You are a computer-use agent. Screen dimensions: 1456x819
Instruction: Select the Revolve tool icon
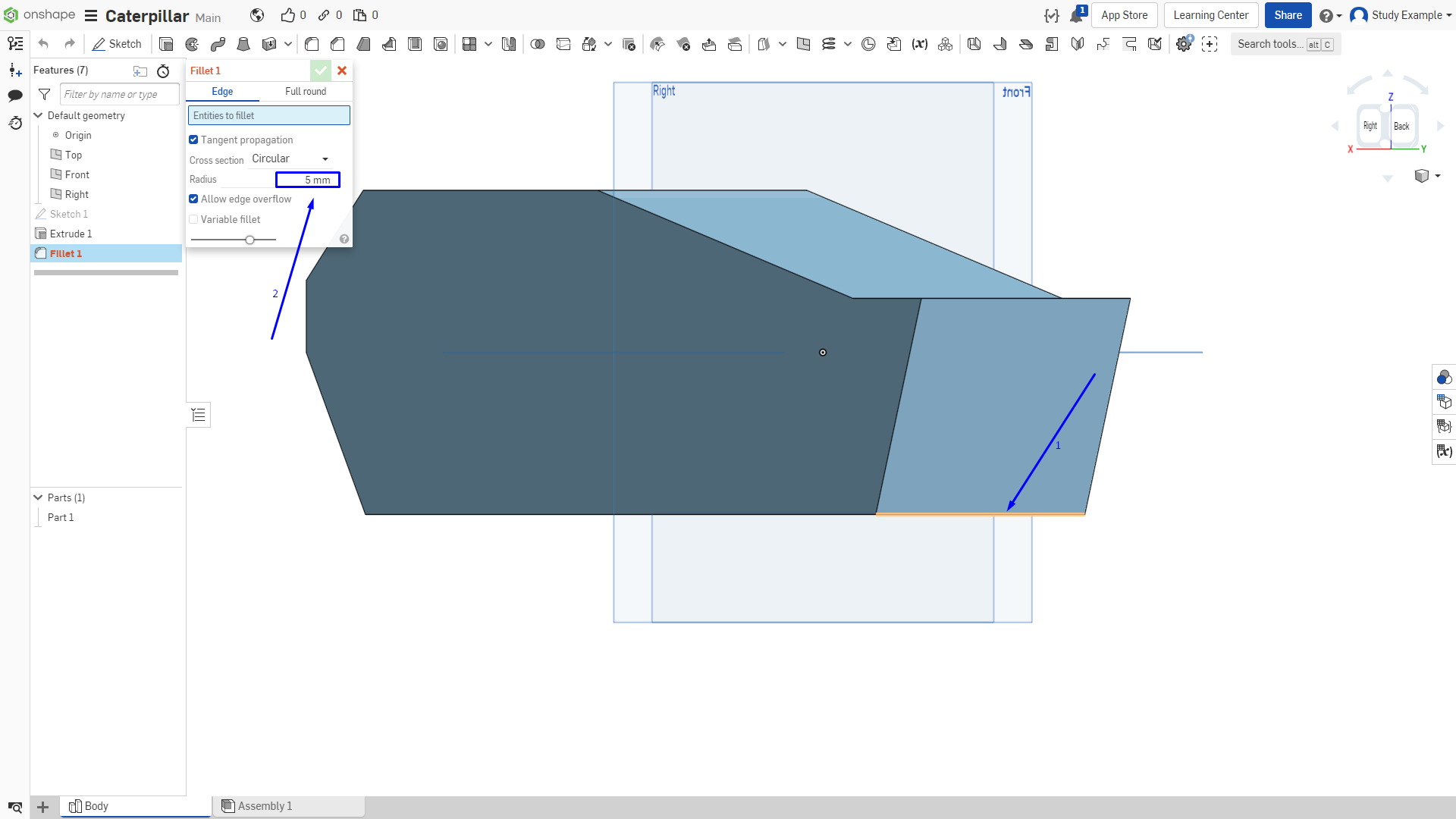(192, 44)
